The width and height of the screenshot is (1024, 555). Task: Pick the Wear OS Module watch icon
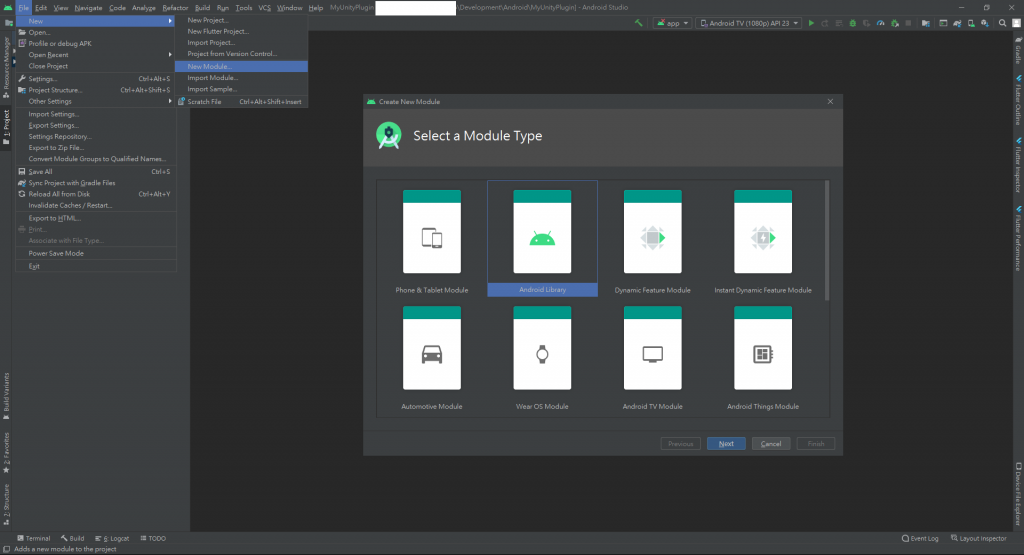542,356
